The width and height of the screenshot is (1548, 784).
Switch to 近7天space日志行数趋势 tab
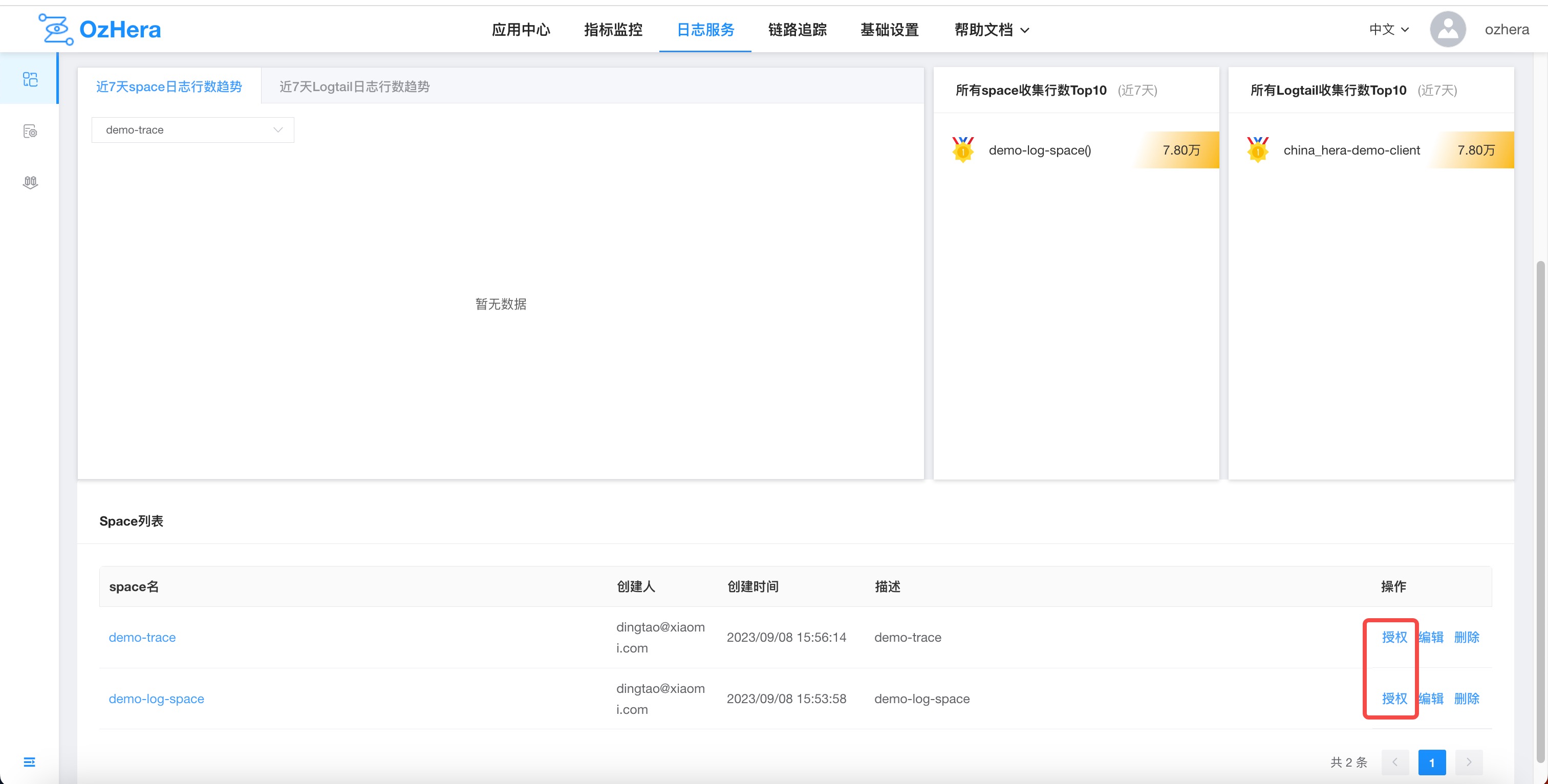(169, 86)
